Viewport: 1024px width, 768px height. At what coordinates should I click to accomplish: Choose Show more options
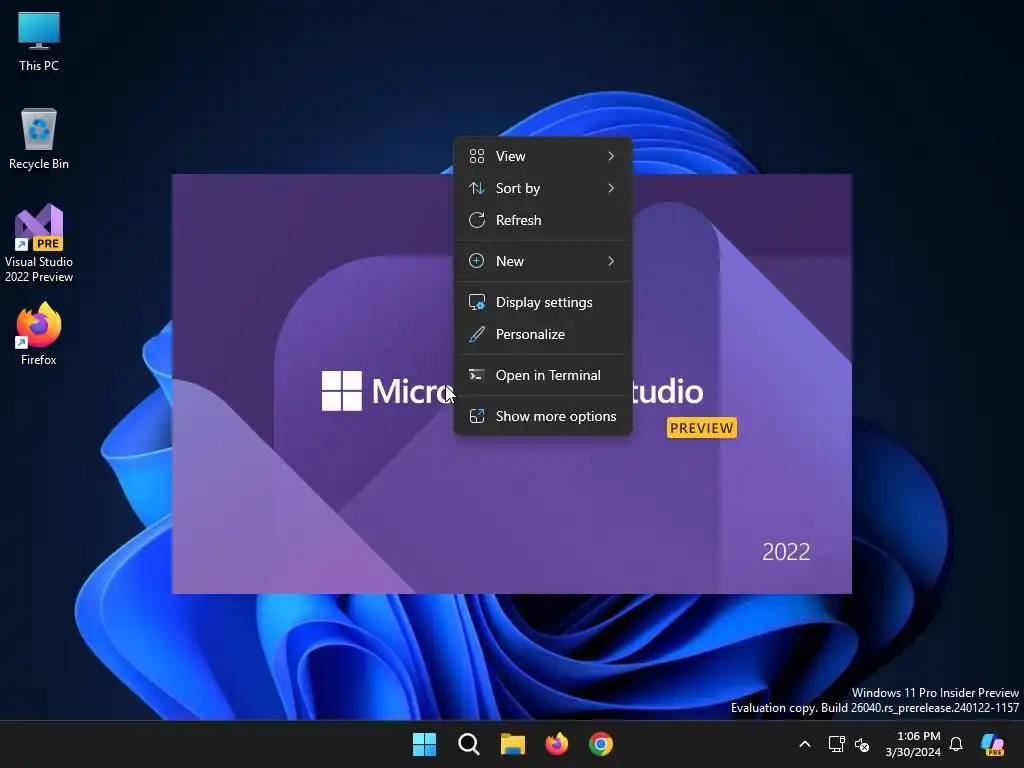543,416
